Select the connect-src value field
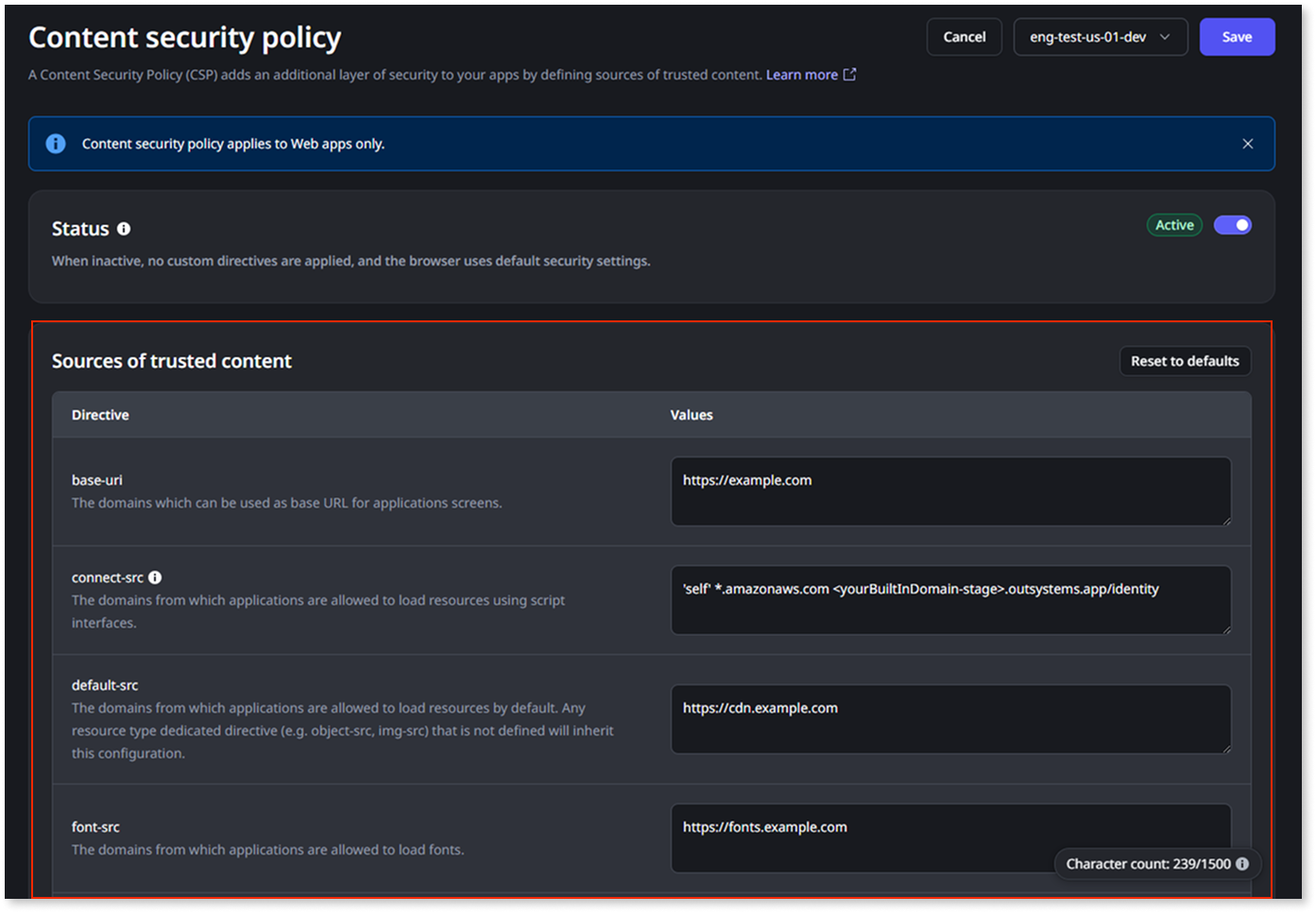The height and width of the screenshot is (913, 1316). point(950,599)
